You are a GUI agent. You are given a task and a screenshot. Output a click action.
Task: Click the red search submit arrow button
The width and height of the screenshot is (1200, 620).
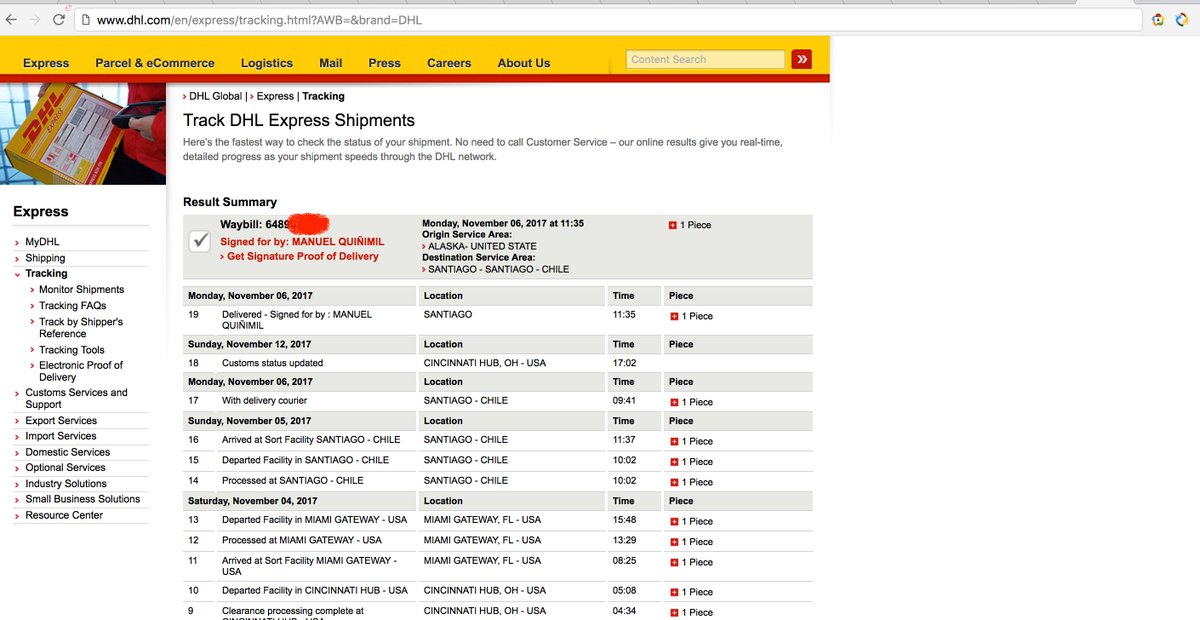point(801,60)
